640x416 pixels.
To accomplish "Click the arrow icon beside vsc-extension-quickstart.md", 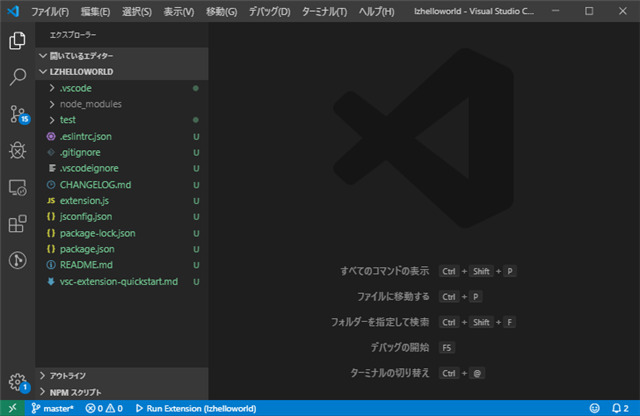I will [x=51, y=281].
